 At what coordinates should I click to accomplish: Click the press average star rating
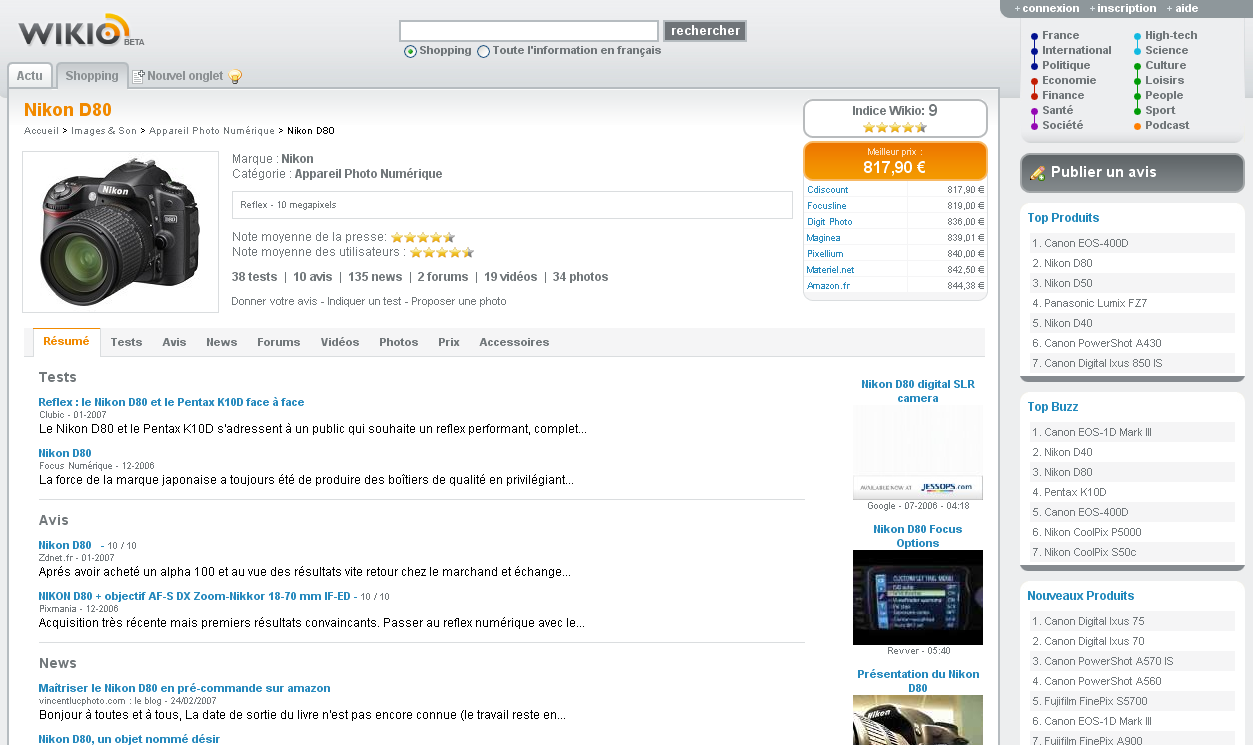[x=423, y=237]
